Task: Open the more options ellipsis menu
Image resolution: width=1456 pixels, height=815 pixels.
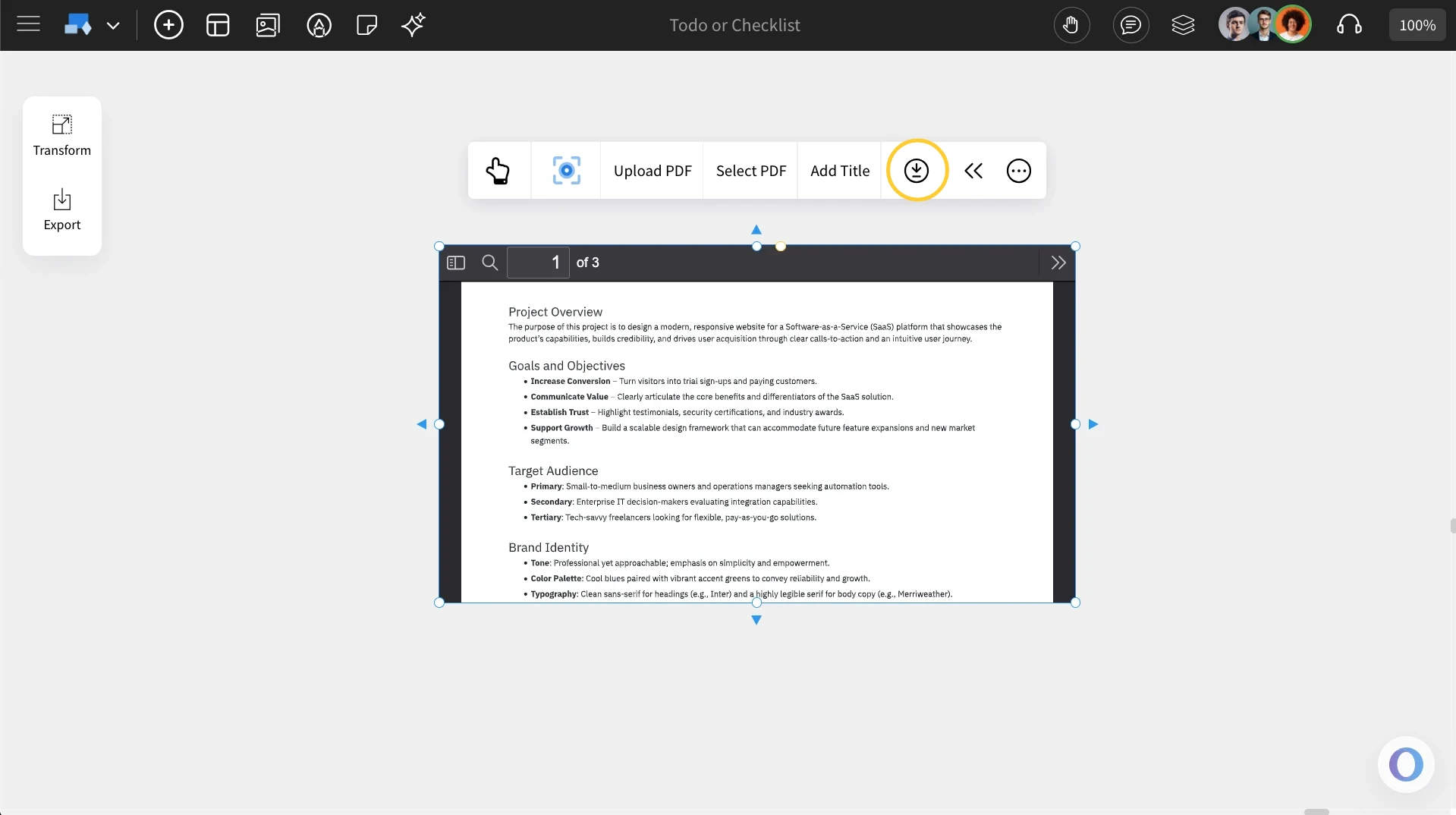Action: pos(1018,171)
